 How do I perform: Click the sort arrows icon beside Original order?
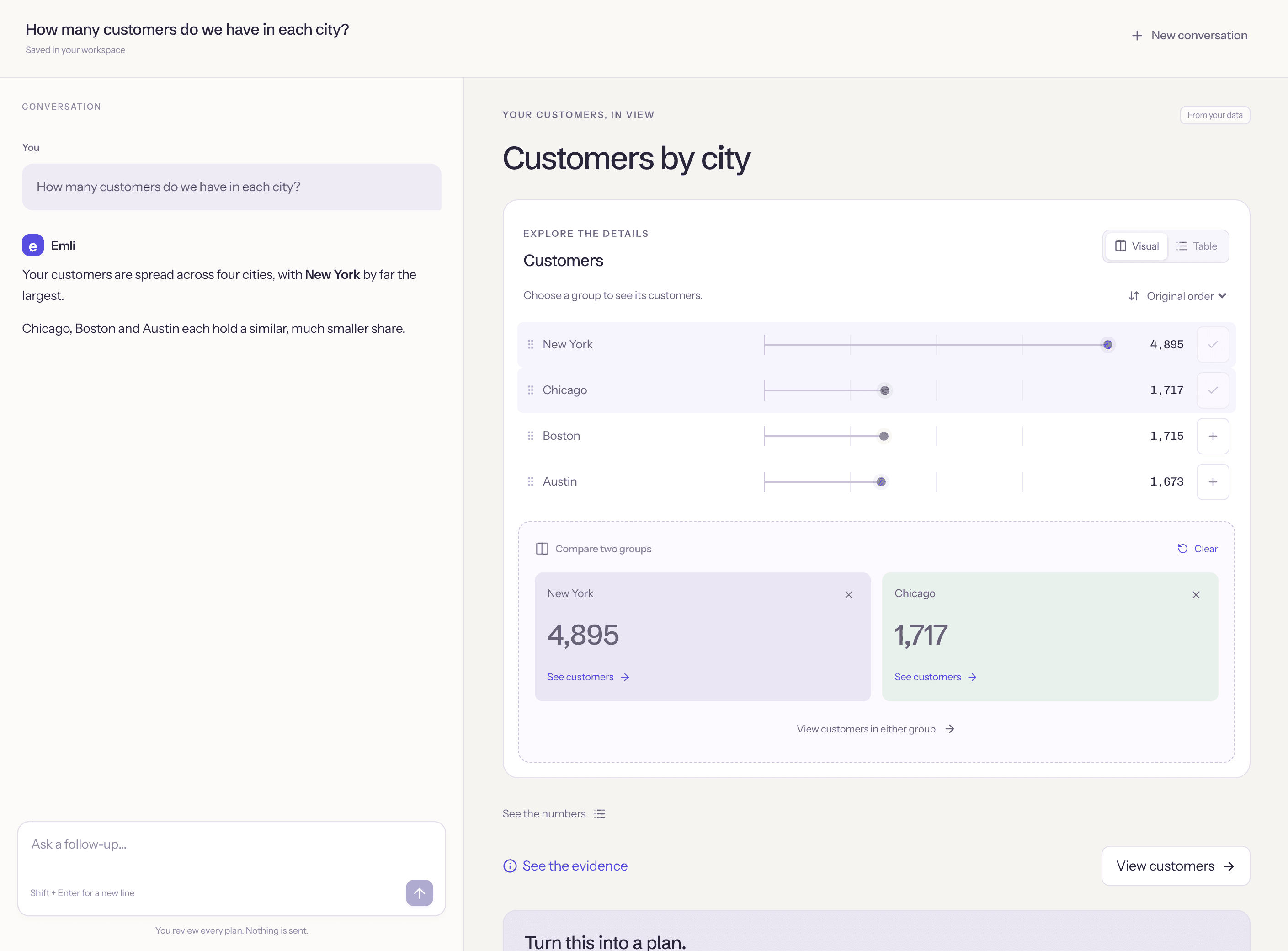(1133, 296)
